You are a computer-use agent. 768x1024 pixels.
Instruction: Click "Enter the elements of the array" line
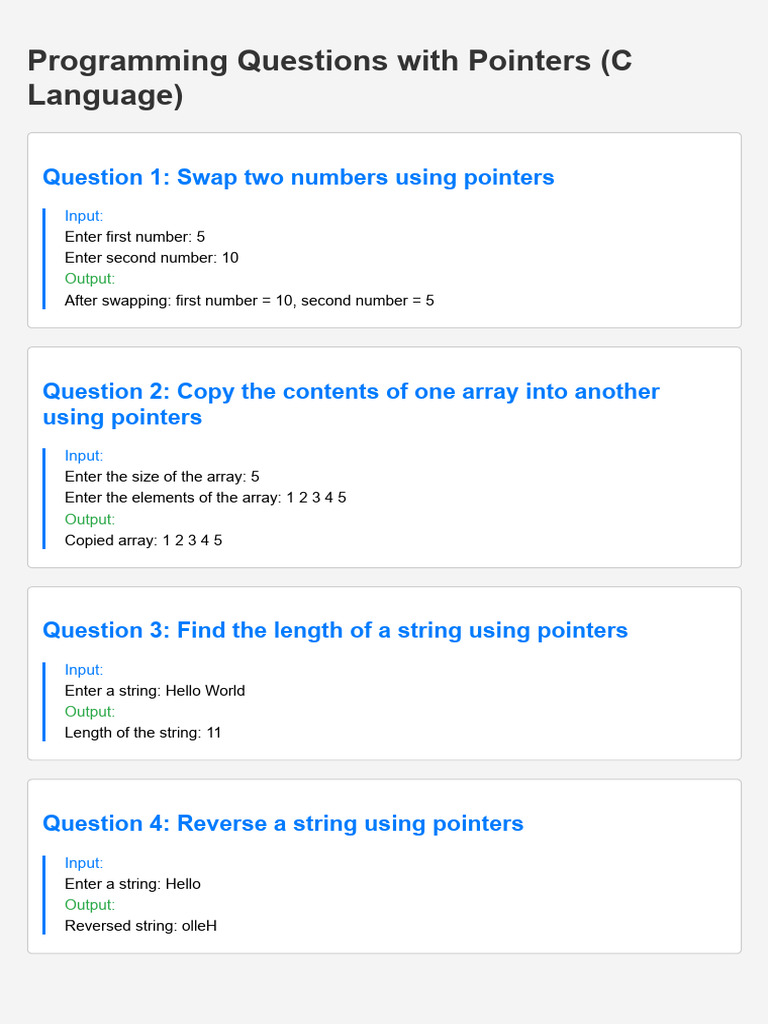205,498
